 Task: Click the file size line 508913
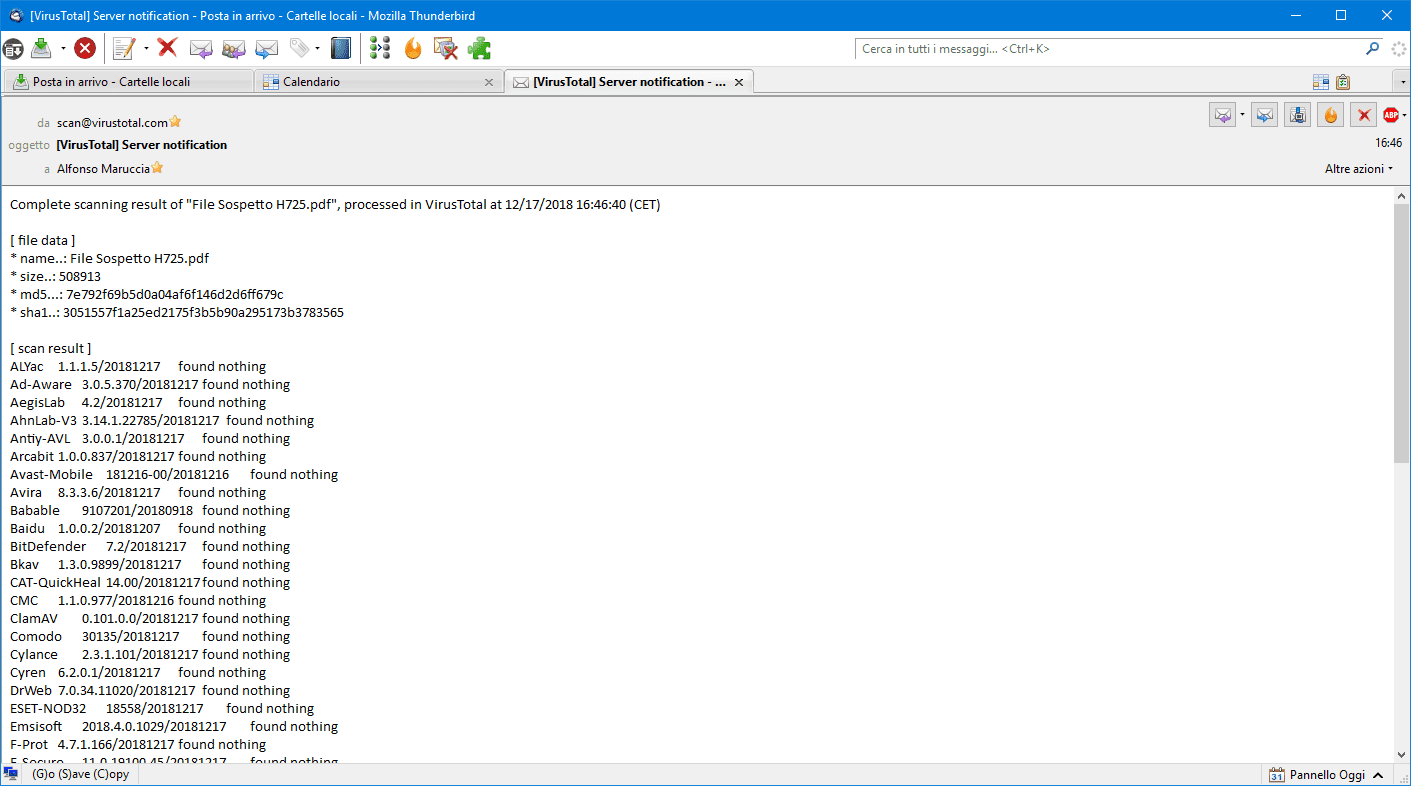[x=55, y=276]
